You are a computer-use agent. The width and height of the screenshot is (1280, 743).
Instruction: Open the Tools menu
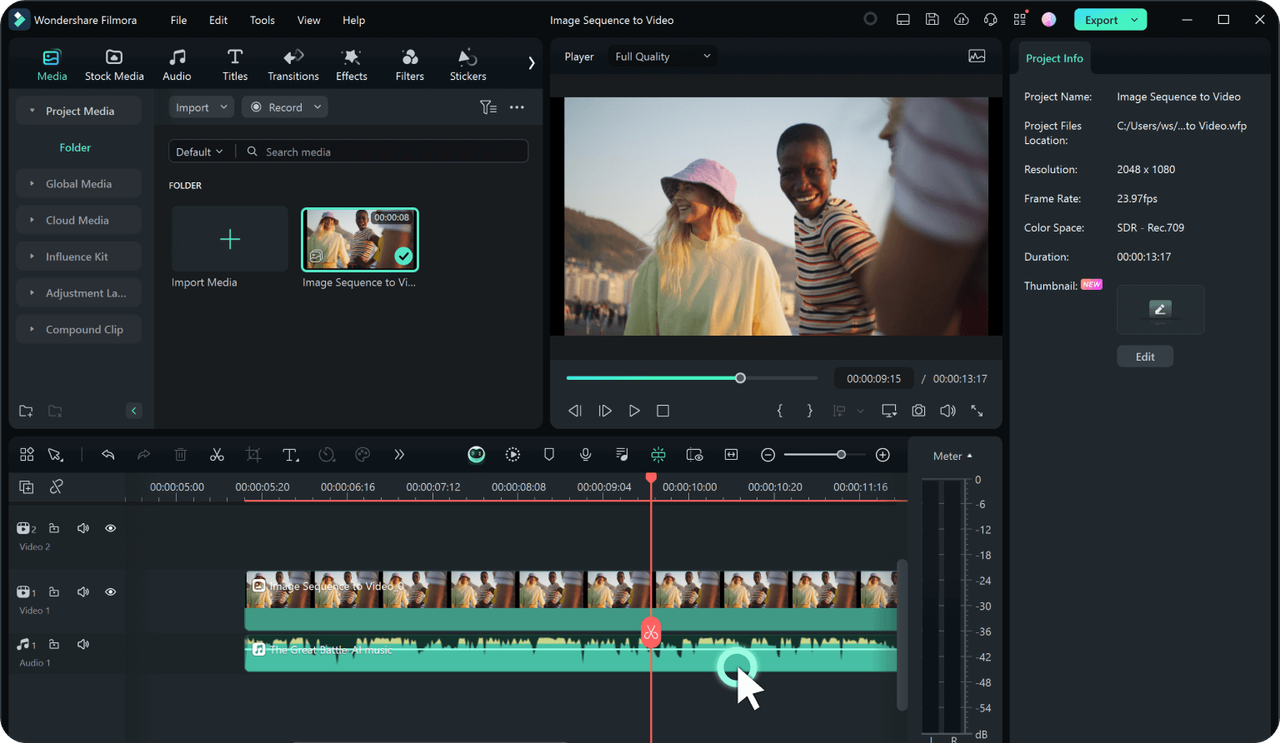(x=262, y=20)
